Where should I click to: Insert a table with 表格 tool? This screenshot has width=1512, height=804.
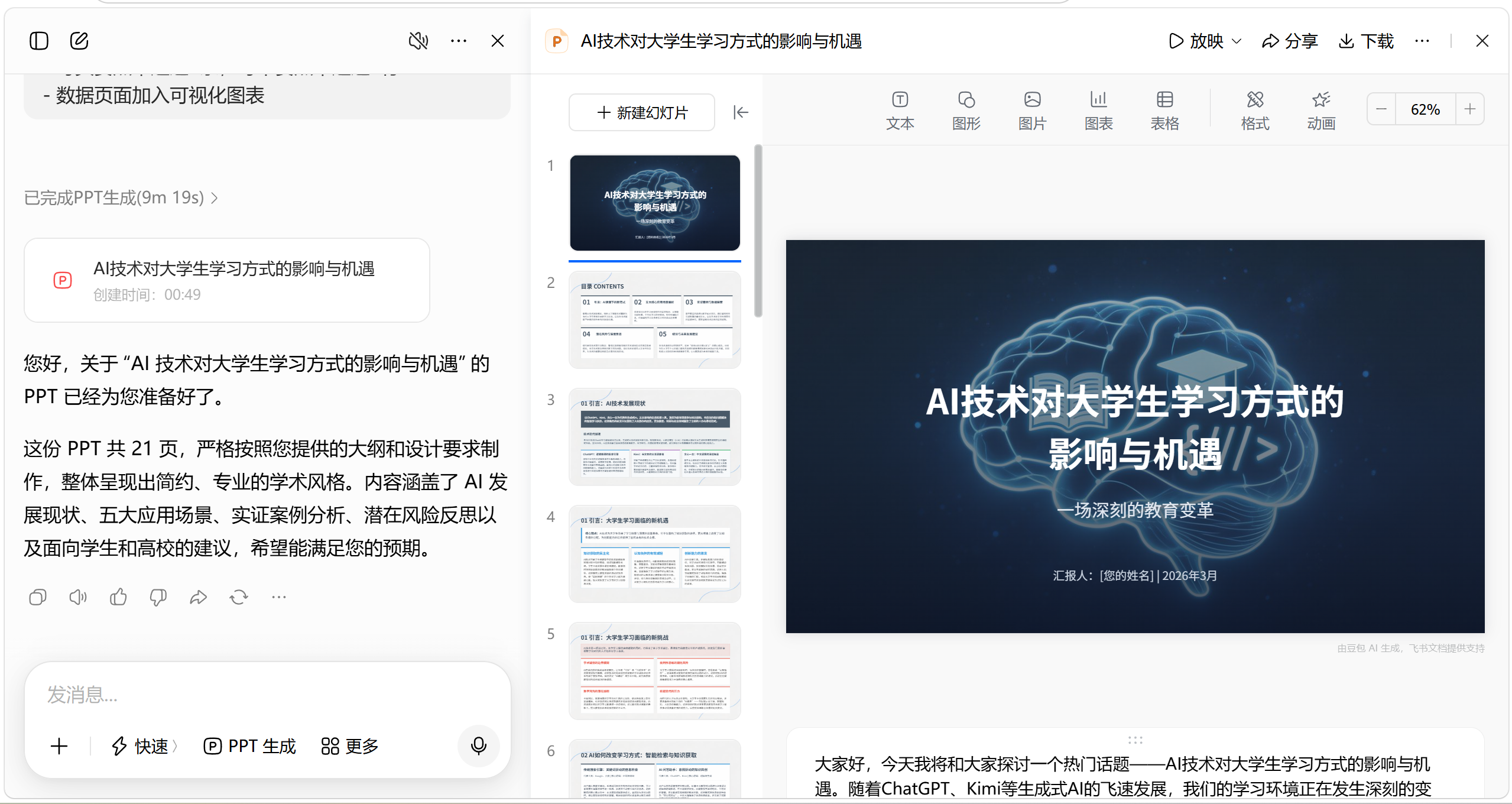tap(1165, 111)
